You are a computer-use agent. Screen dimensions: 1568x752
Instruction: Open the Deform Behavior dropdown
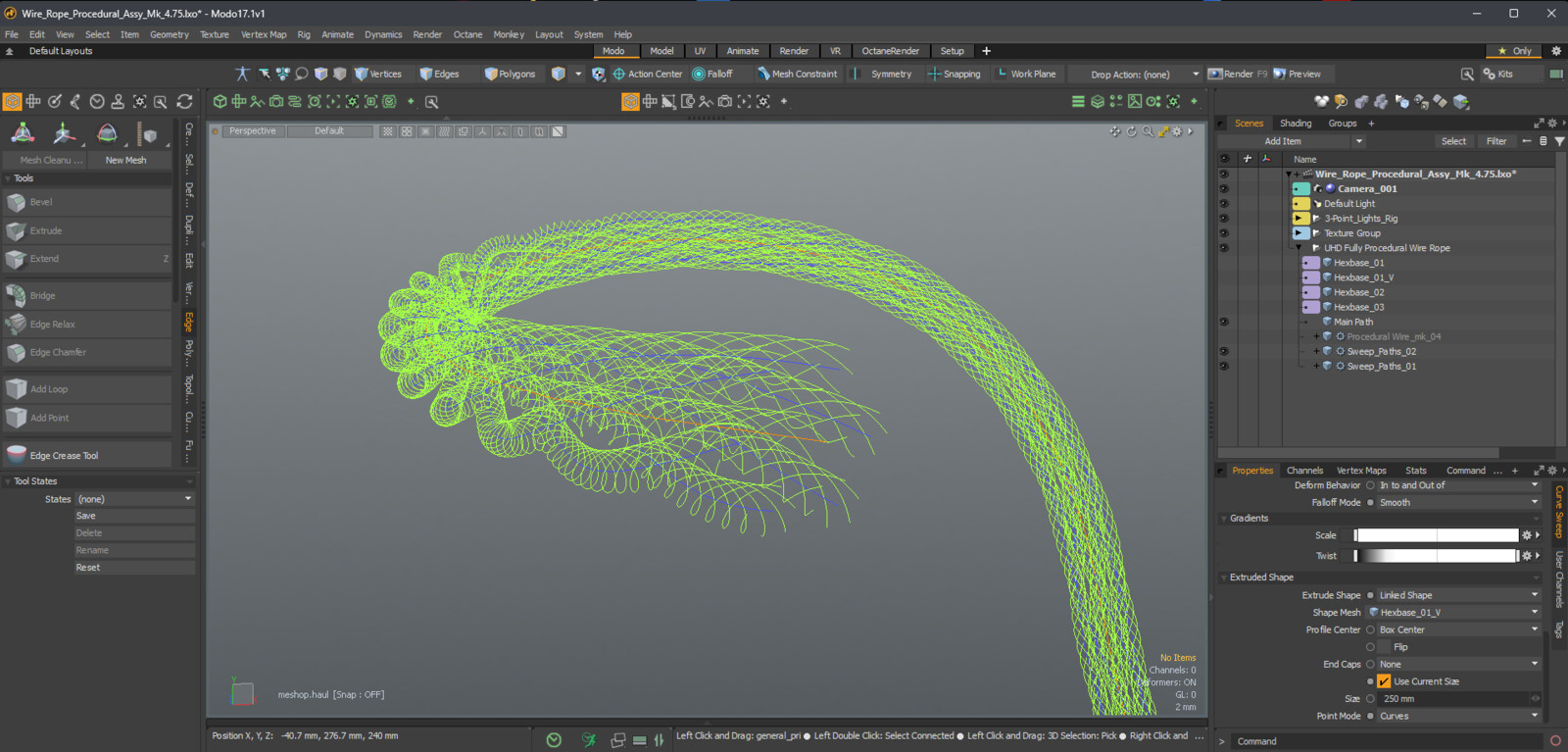tap(1458, 485)
